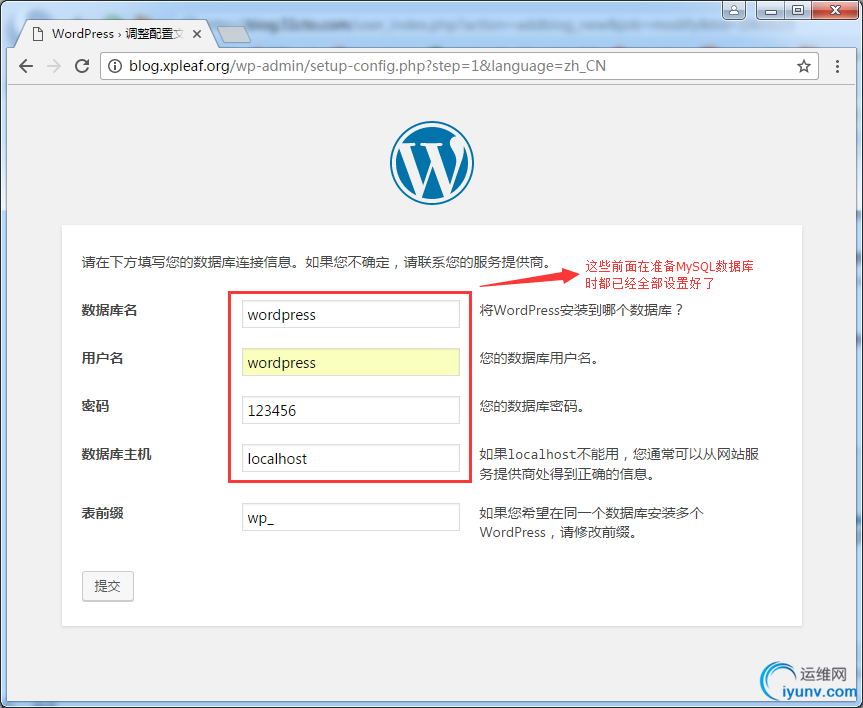863x708 pixels.
Task: Click the 表前缀 field with wp_
Action: 351,517
